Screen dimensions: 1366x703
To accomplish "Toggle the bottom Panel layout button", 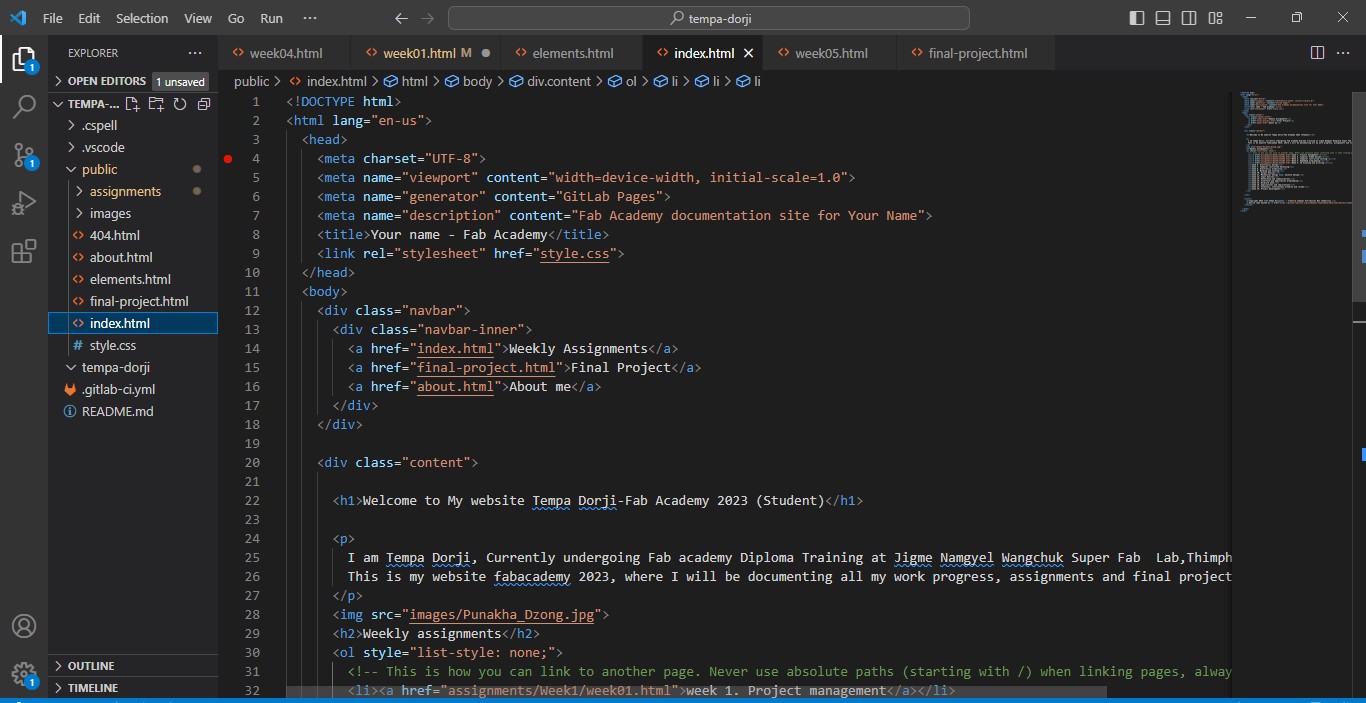I will coord(1163,18).
